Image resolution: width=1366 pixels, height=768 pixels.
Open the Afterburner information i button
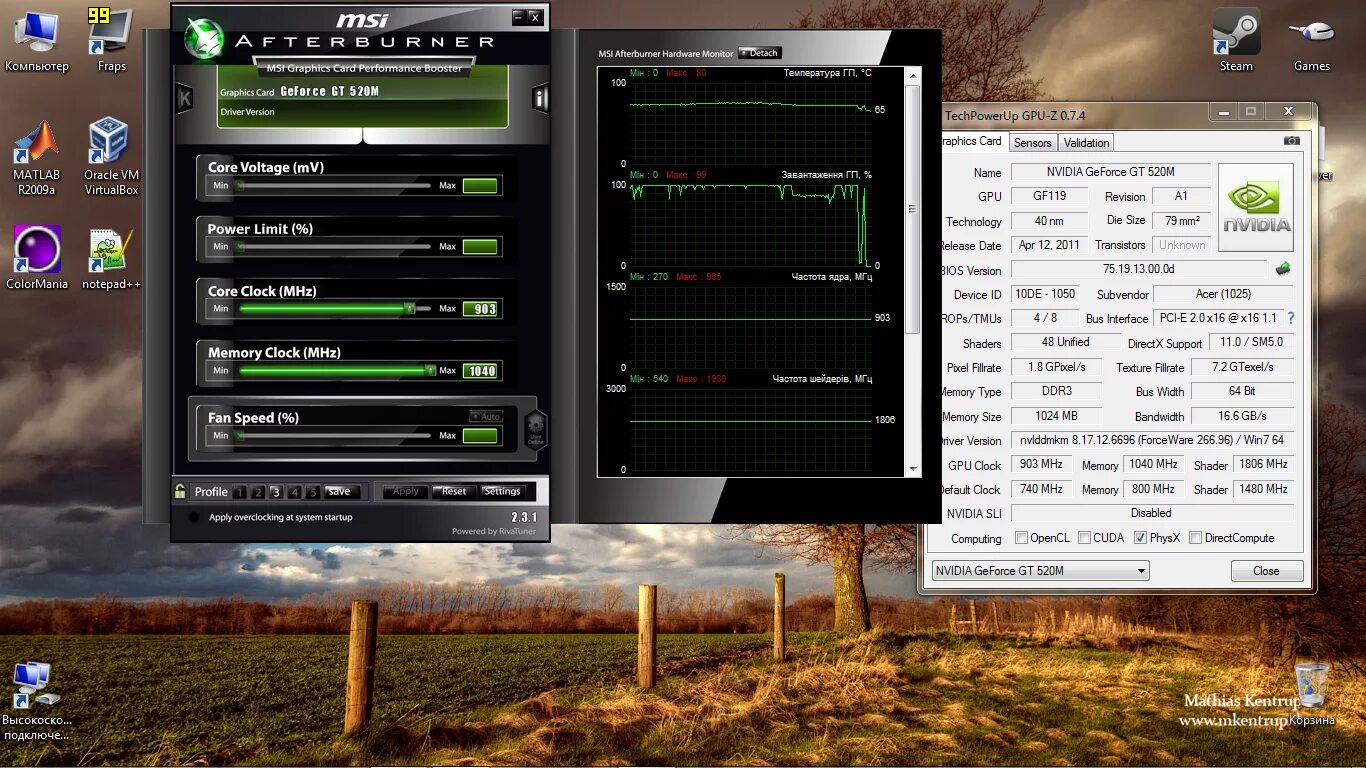[541, 98]
